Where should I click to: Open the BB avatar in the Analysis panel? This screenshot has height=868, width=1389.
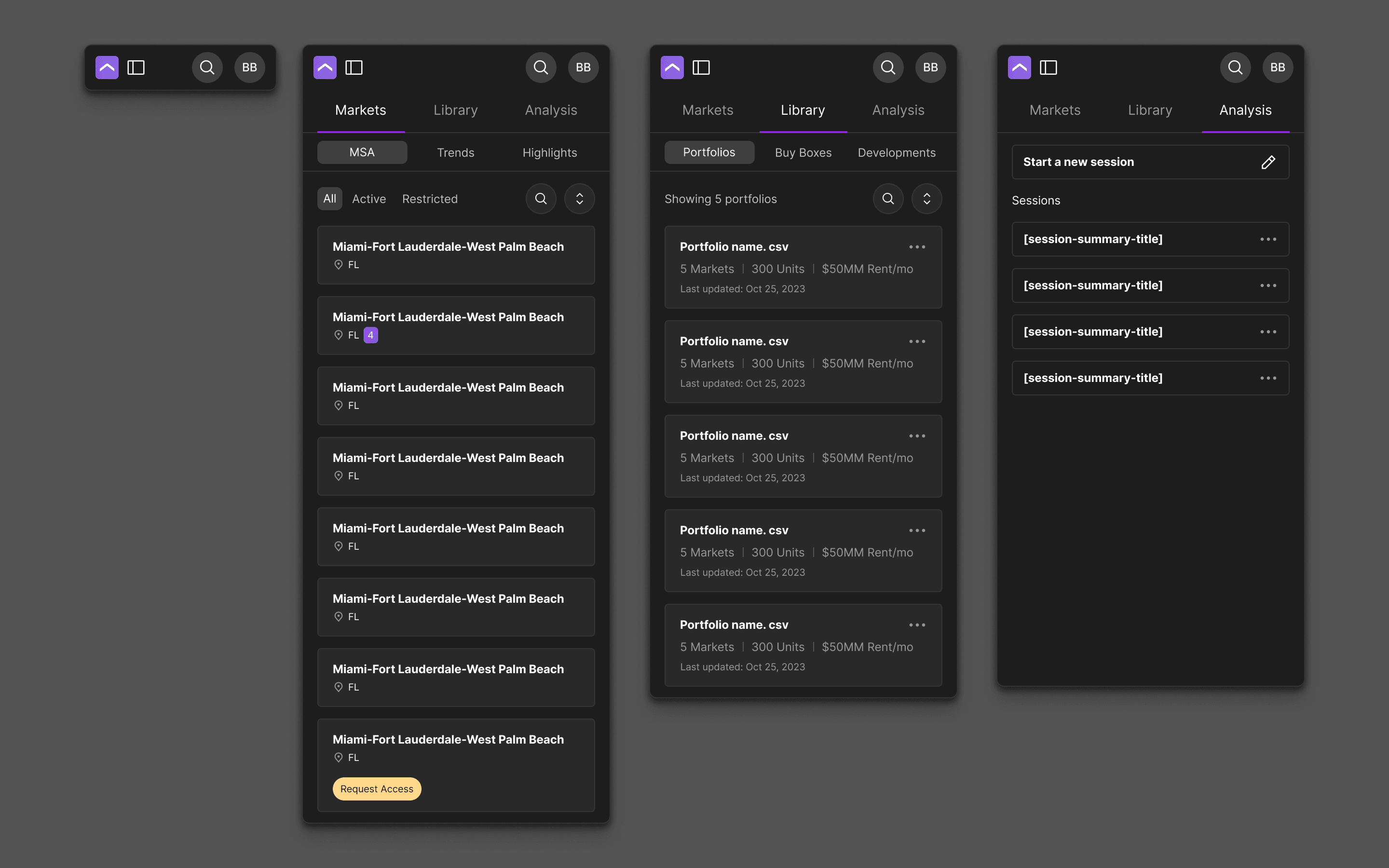point(1278,67)
